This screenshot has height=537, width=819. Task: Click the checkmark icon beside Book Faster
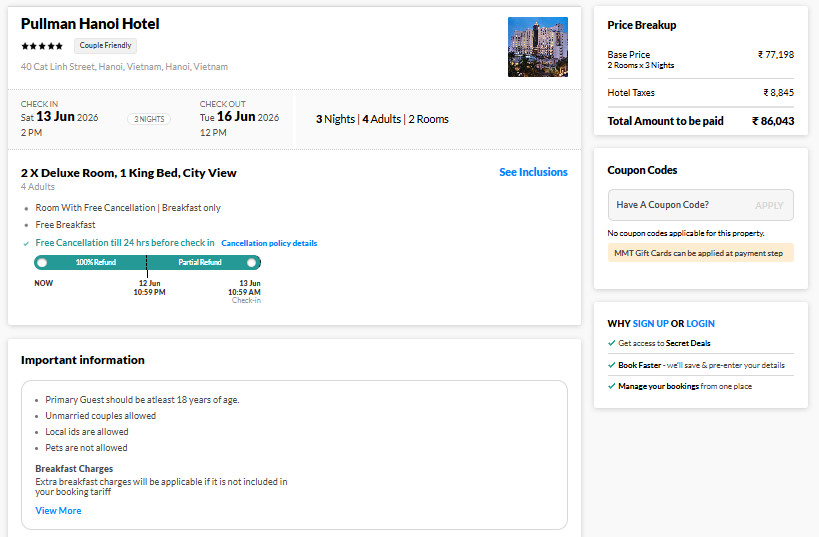tap(611, 365)
